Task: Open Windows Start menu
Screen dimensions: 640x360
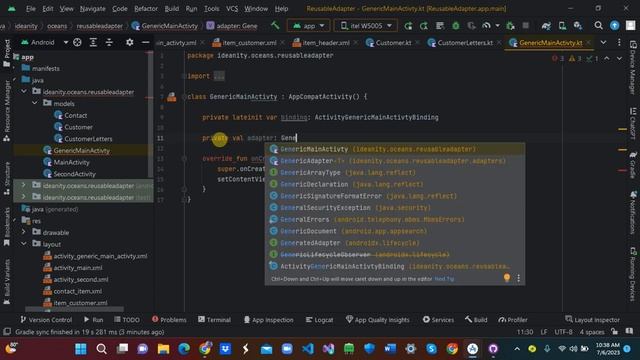Action: coord(81,349)
